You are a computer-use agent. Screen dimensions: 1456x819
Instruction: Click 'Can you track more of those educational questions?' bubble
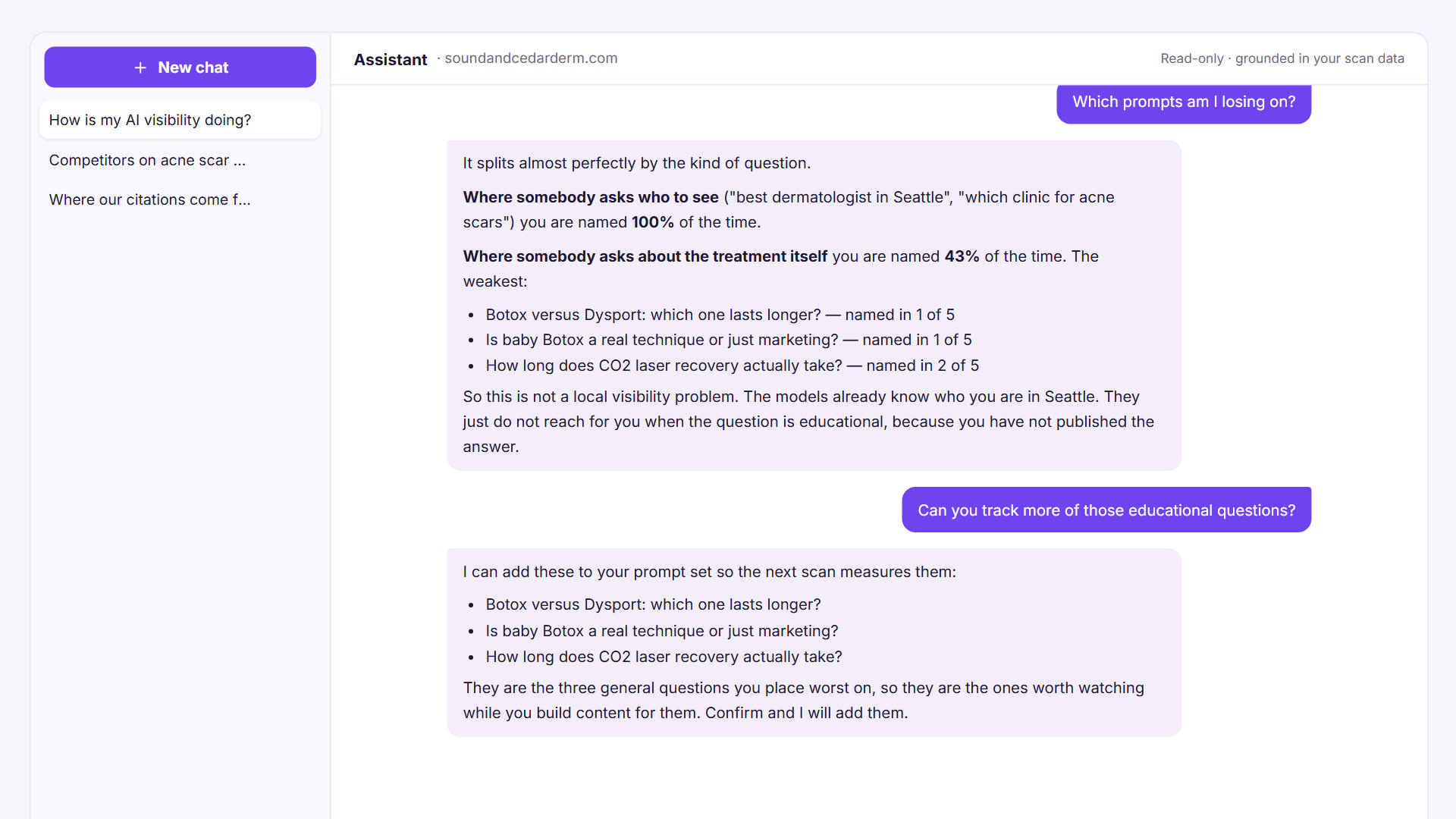click(x=1106, y=510)
